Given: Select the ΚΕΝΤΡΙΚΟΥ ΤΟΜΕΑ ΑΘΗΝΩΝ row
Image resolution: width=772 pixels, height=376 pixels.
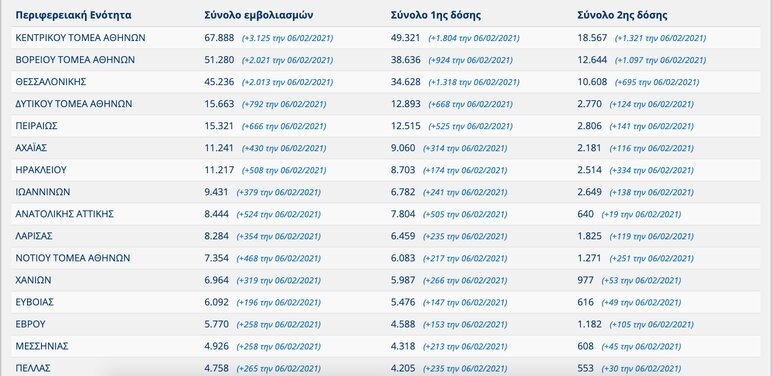Looking at the screenshot, I should [x=386, y=38].
